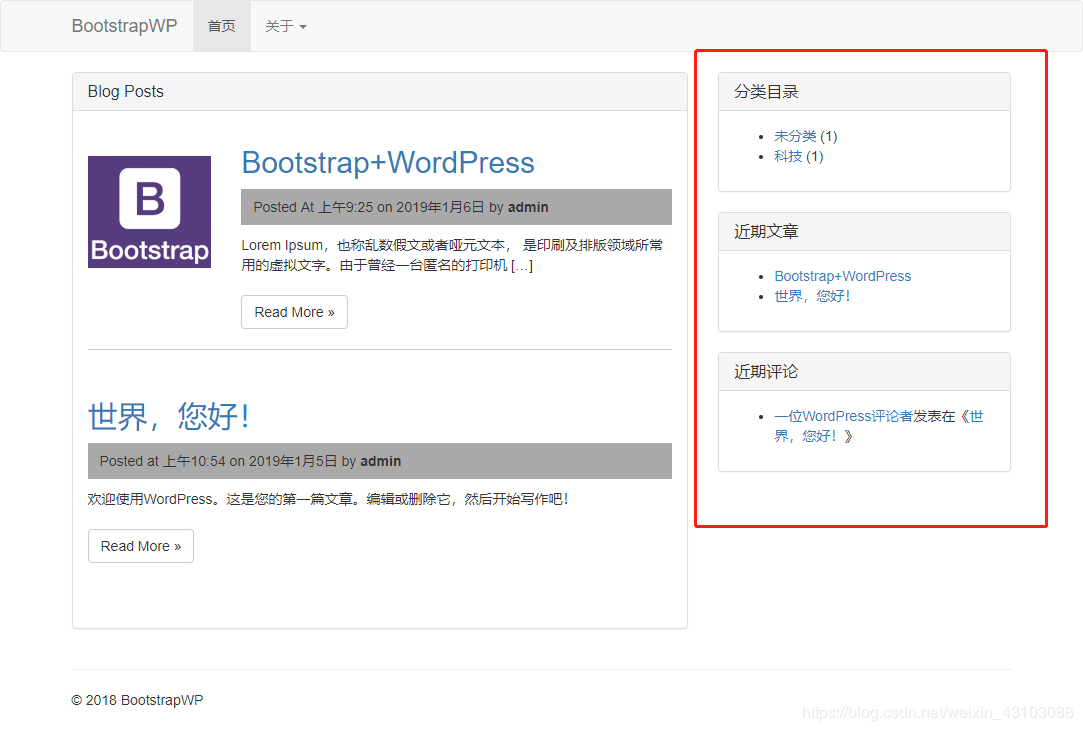The height and width of the screenshot is (731, 1083).
Task: Click the © 2018 BootstrapWP footer text
Action: point(137,700)
